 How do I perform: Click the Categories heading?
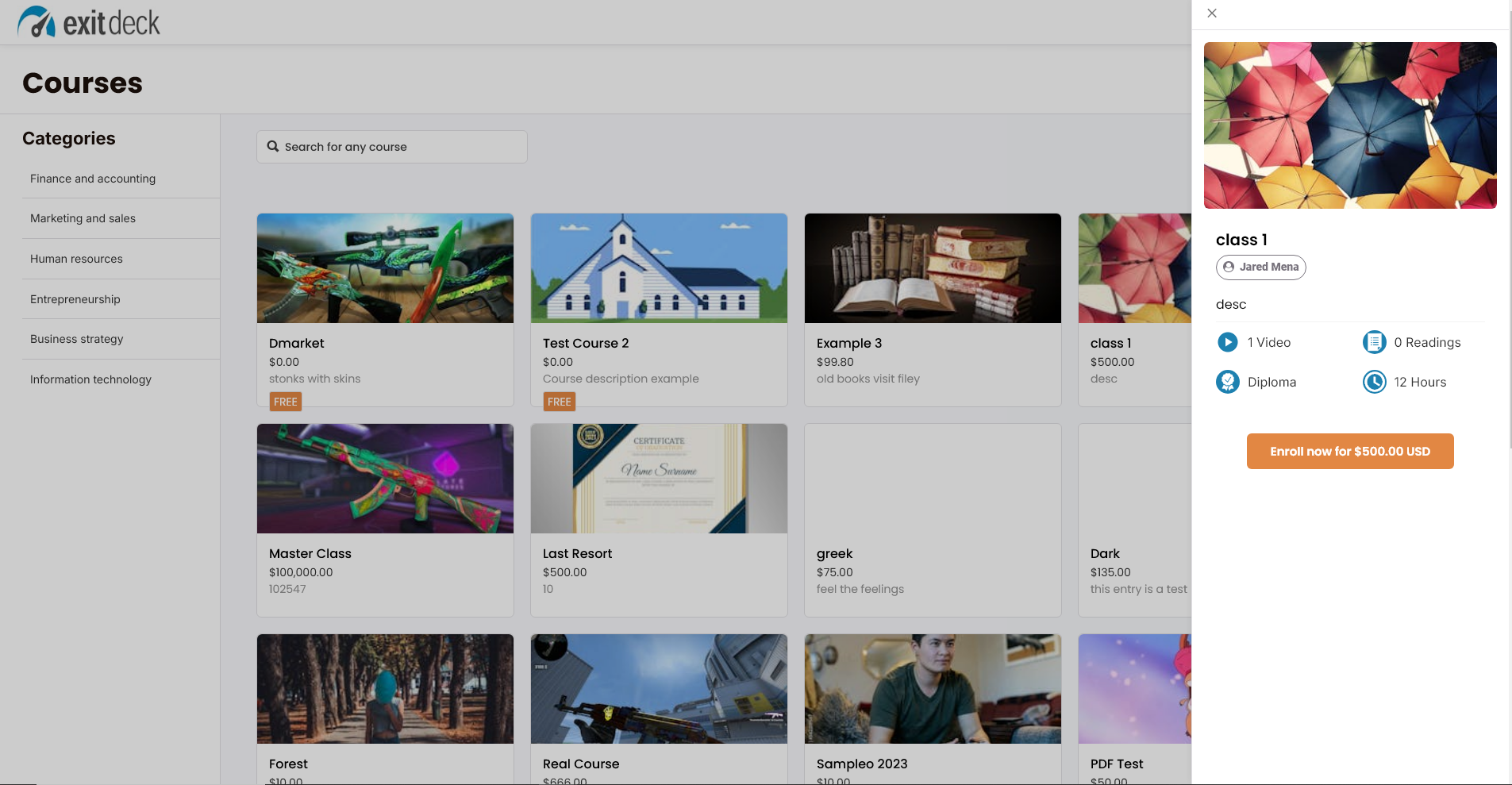click(x=69, y=138)
